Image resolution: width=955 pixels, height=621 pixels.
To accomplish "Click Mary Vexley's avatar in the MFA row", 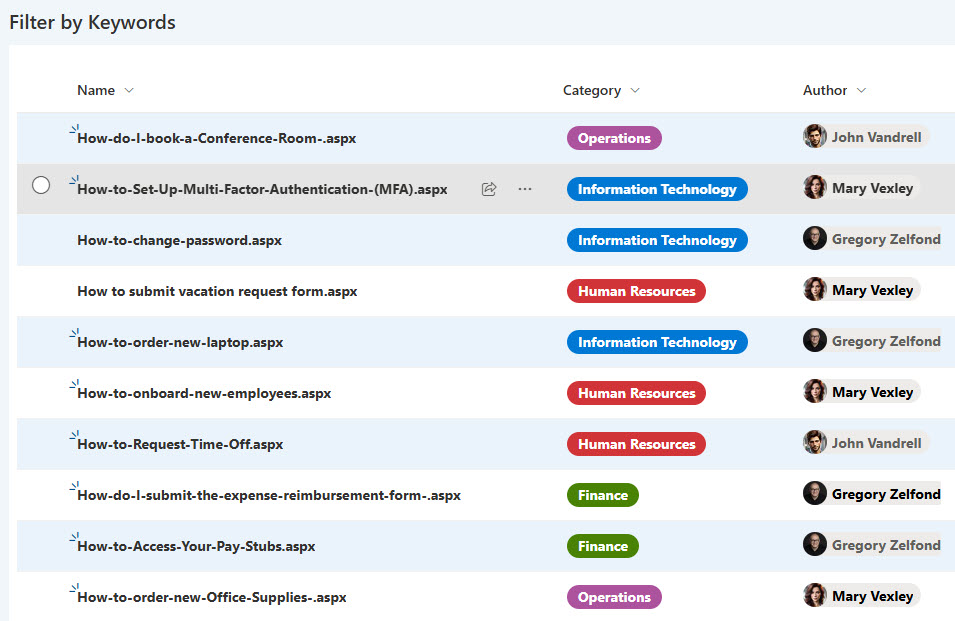I will pyautogui.click(x=815, y=188).
